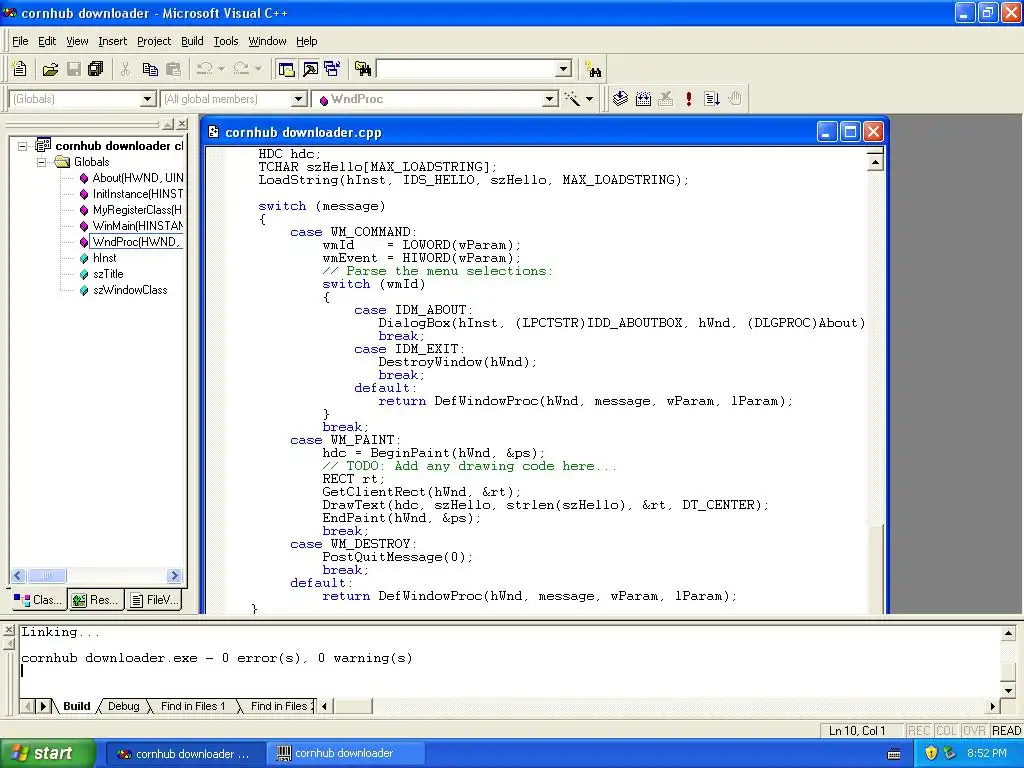
Task: Open the Insert menu
Action: point(112,41)
